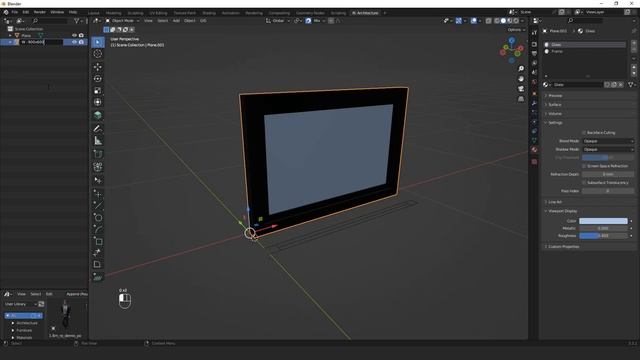Switch perspective/orthographic grid icon
Viewport: 640px width, 360px height.
[521, 99]
